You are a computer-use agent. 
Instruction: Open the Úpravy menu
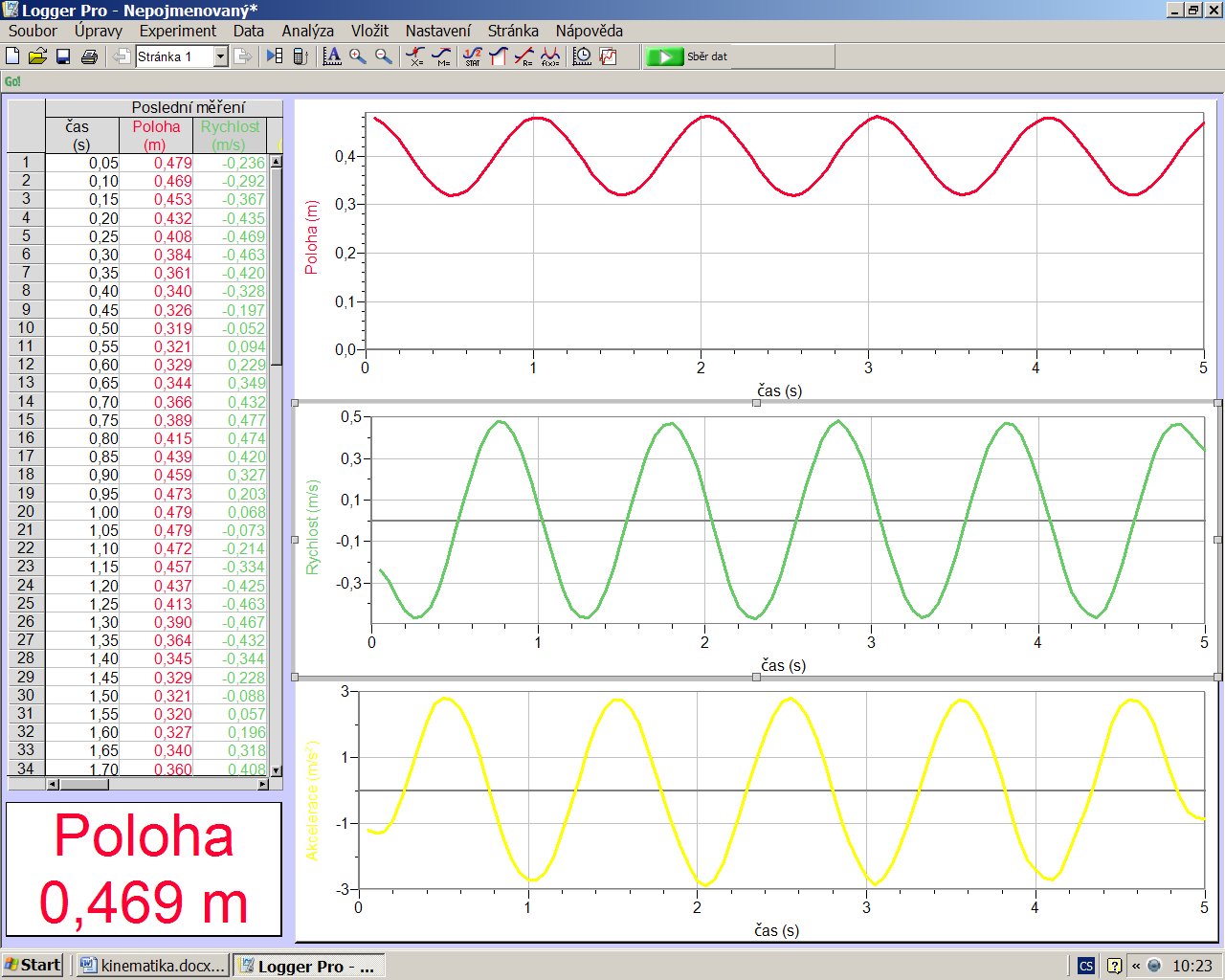pos(99,31)
